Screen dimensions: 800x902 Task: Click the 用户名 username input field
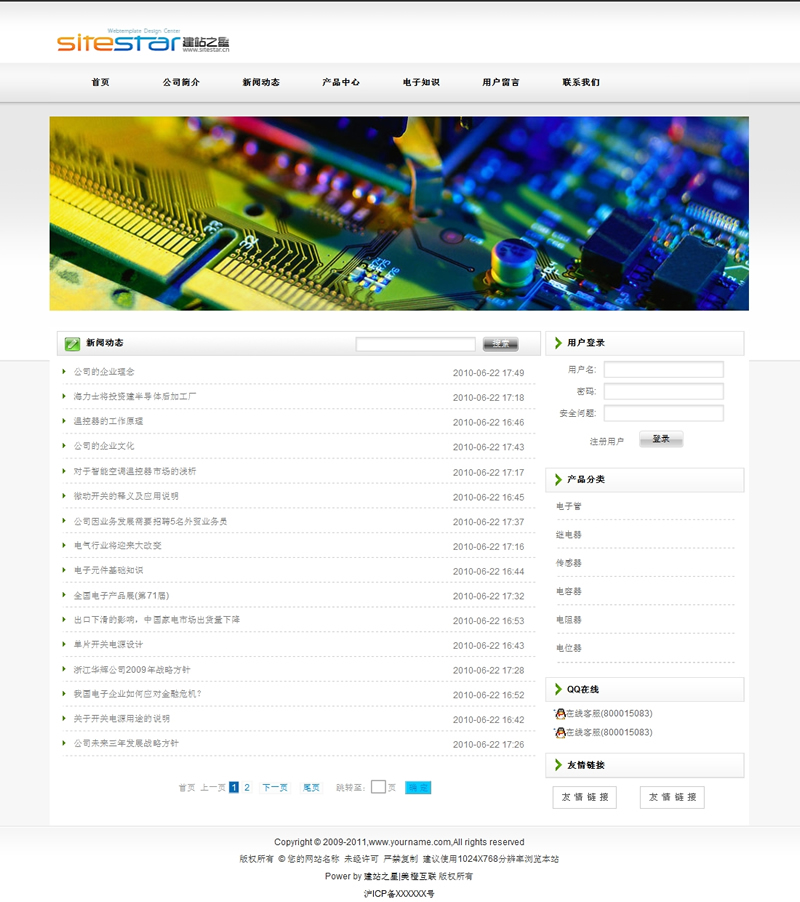663,370
